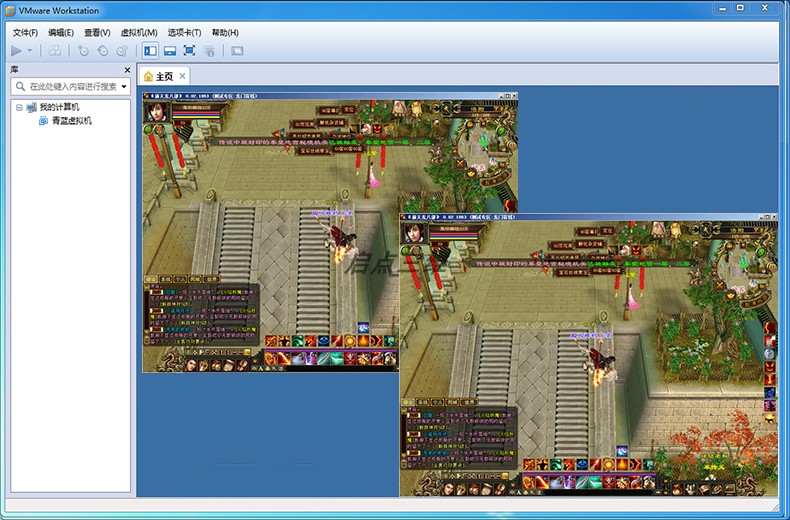Collapse the 我的计算机 tree node
The height and width of the screenshot is (520, 790).
[19, 107]
